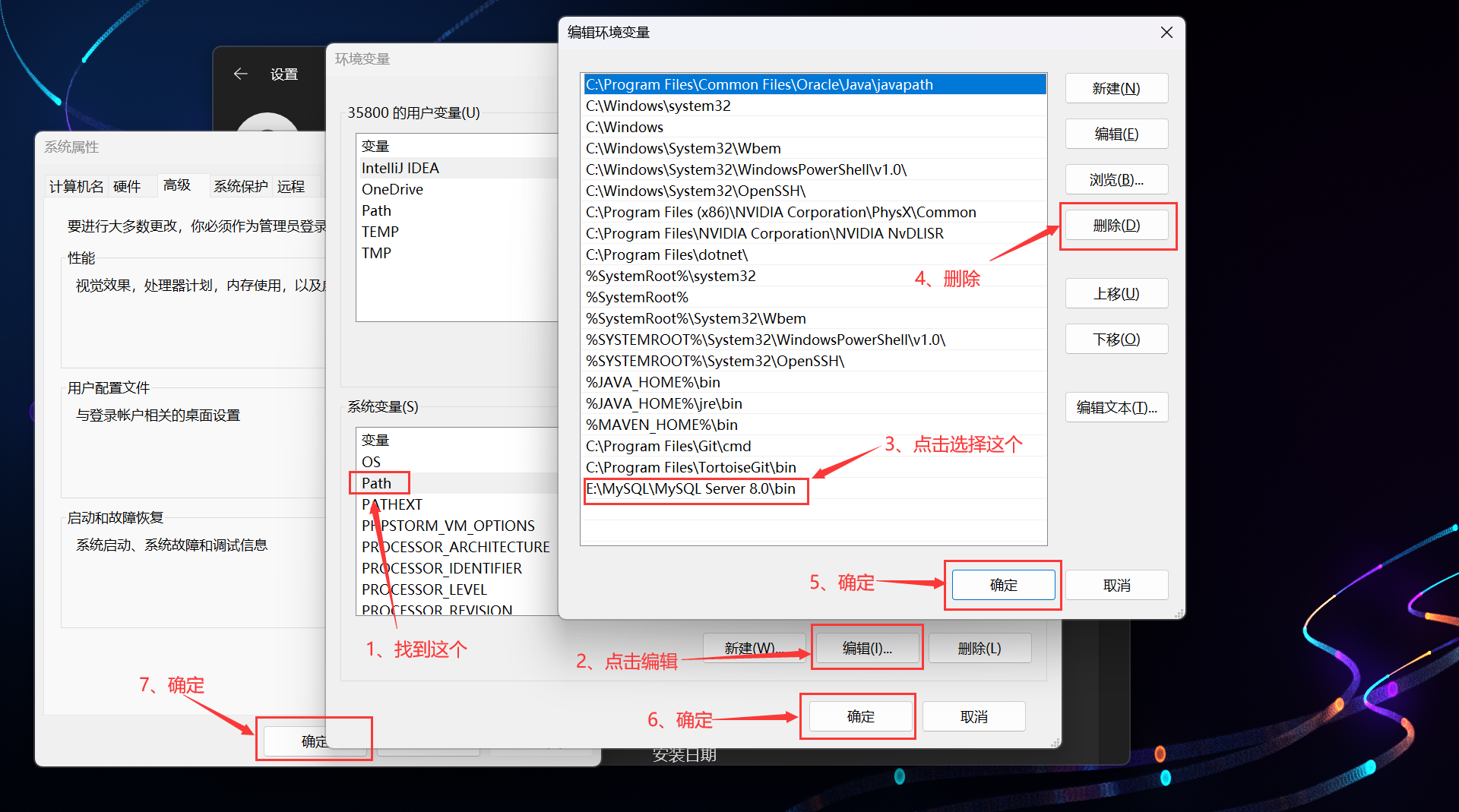Confirm with 确定 in edit dialog
1459x812 pixels.
coord(1003,585)
